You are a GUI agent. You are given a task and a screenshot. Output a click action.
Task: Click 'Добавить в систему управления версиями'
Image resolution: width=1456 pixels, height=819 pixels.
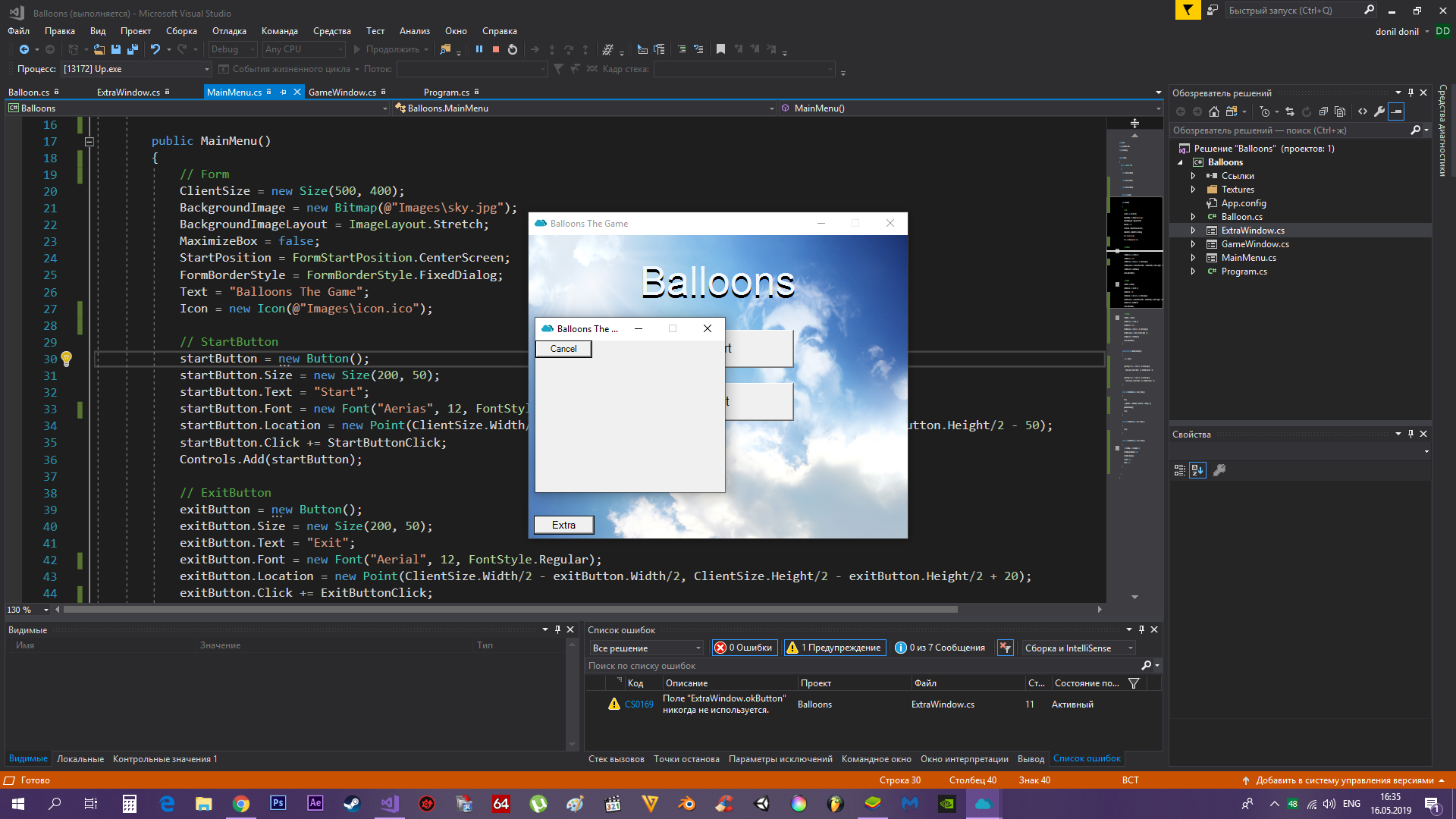click(1345, 780)
